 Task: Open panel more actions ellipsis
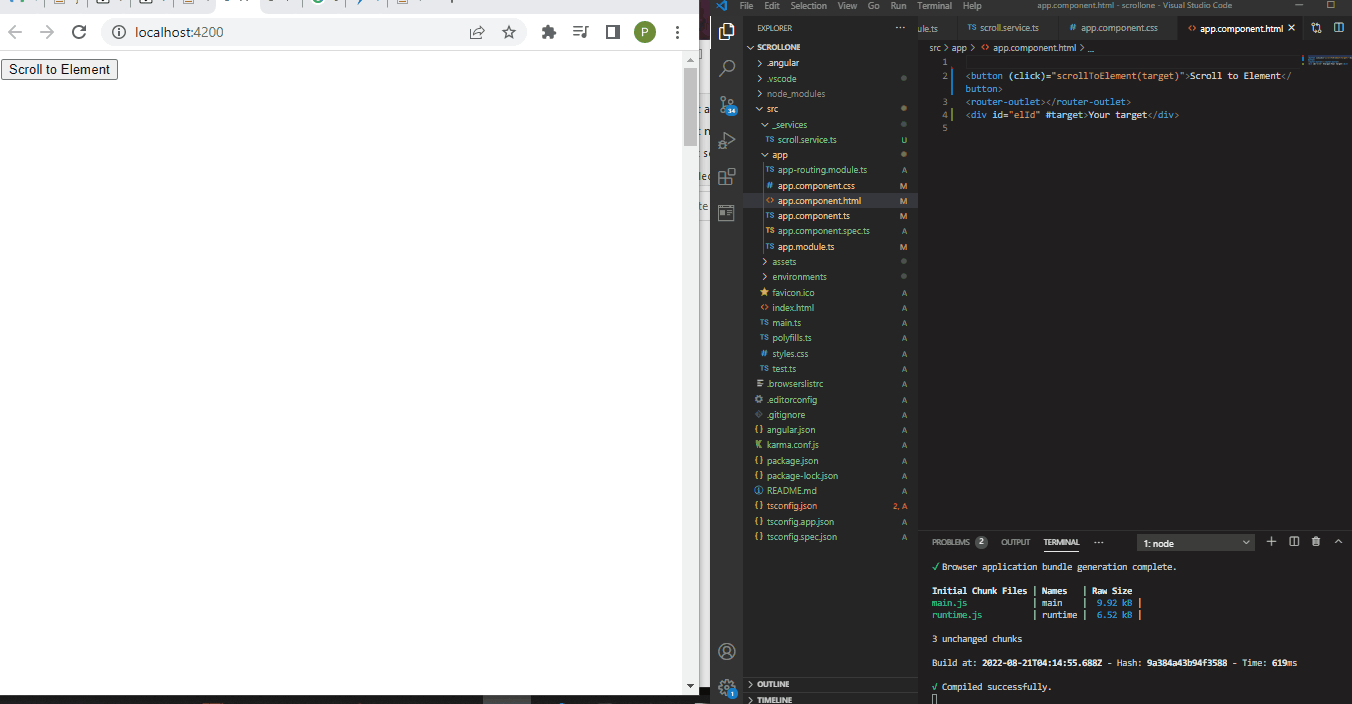1099,542
